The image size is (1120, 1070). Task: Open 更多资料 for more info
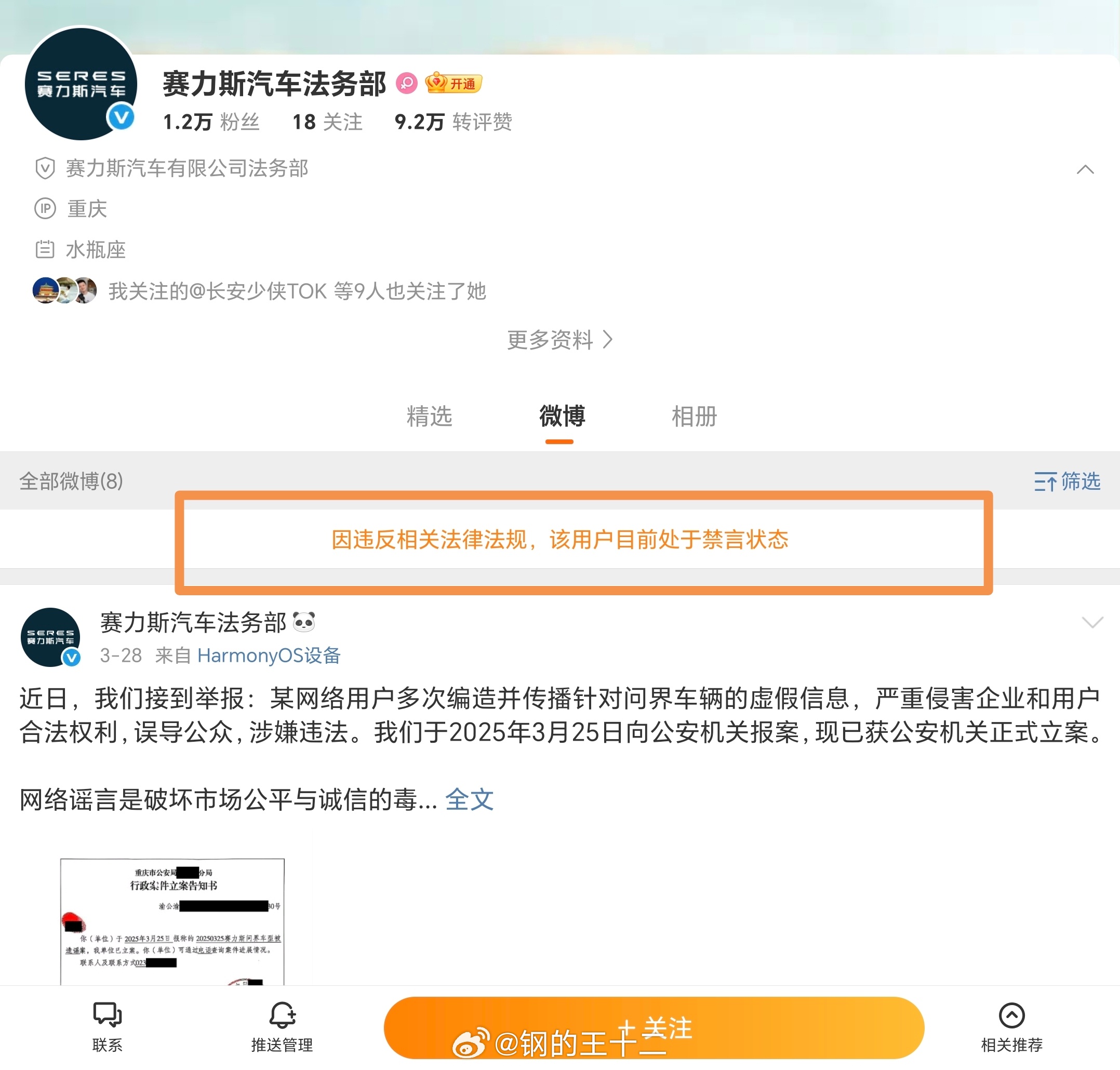tap(559, 340)
